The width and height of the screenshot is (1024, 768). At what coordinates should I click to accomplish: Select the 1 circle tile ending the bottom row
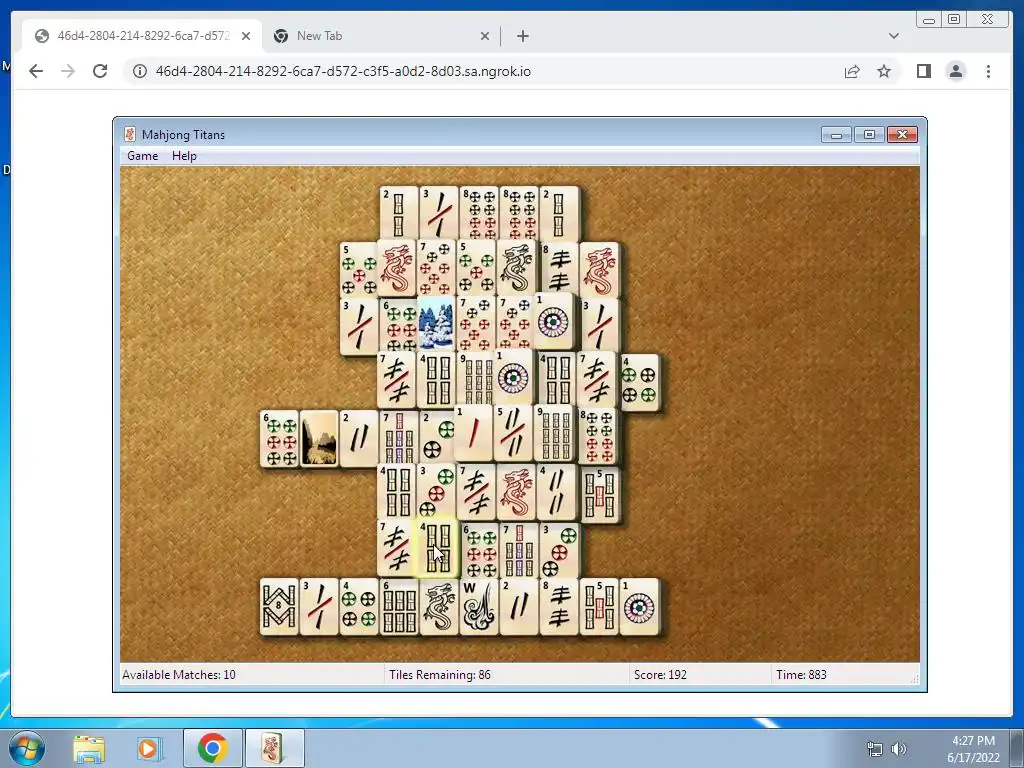click(639, 607)
